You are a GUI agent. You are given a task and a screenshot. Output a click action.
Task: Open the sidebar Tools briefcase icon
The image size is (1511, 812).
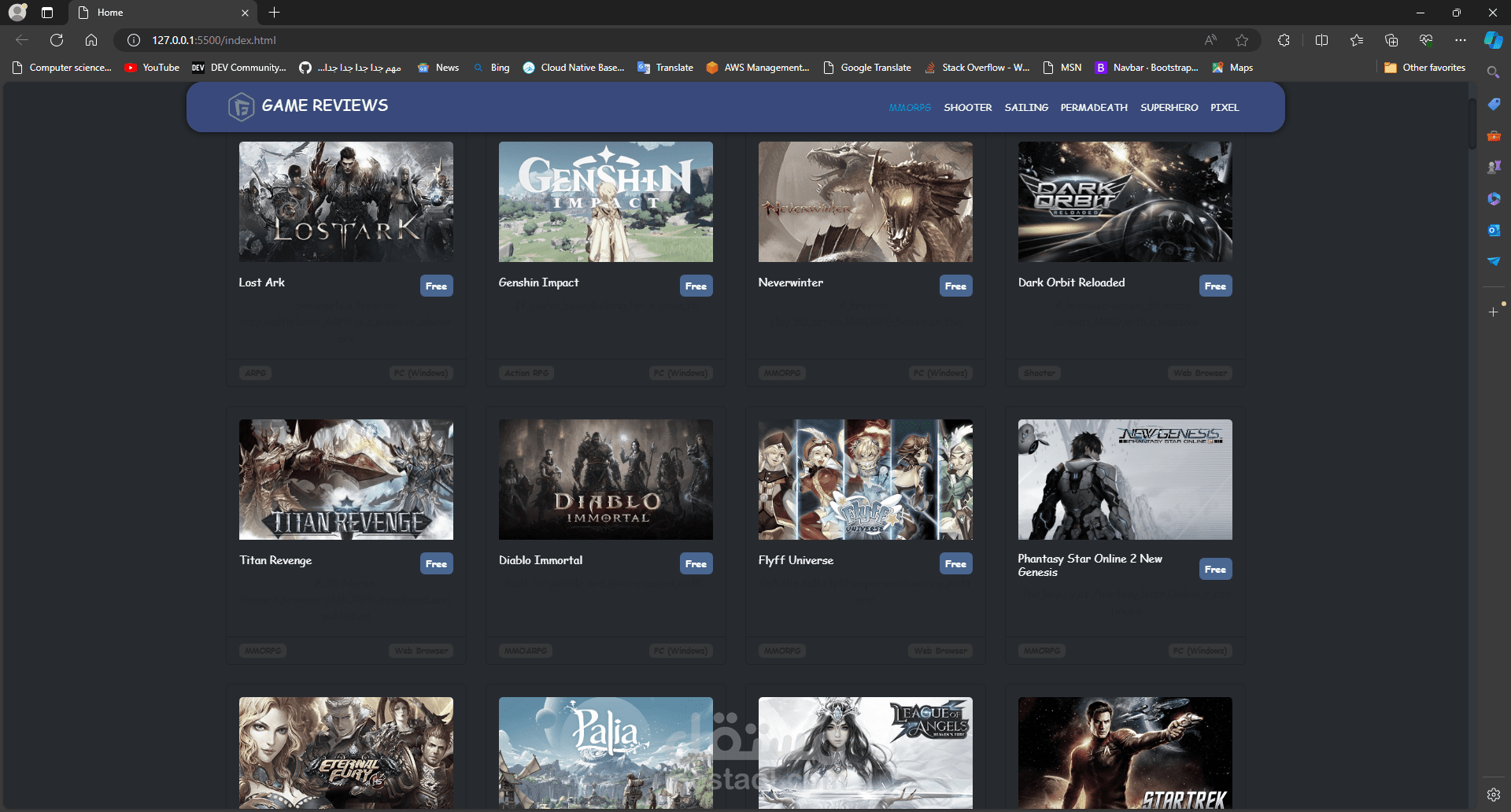[x=1494, y=135]
